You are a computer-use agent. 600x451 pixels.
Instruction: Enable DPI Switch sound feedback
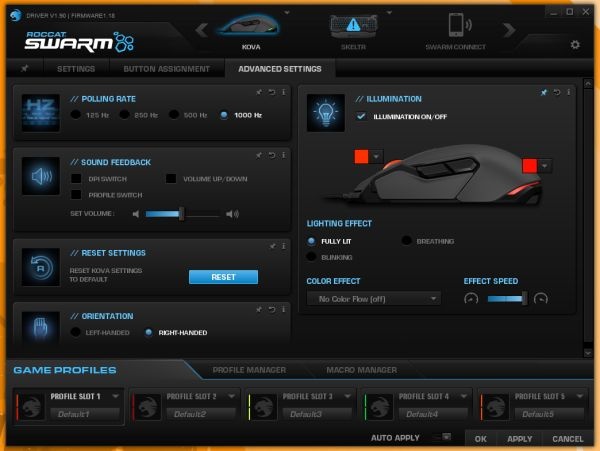click(x=76, y=179)
